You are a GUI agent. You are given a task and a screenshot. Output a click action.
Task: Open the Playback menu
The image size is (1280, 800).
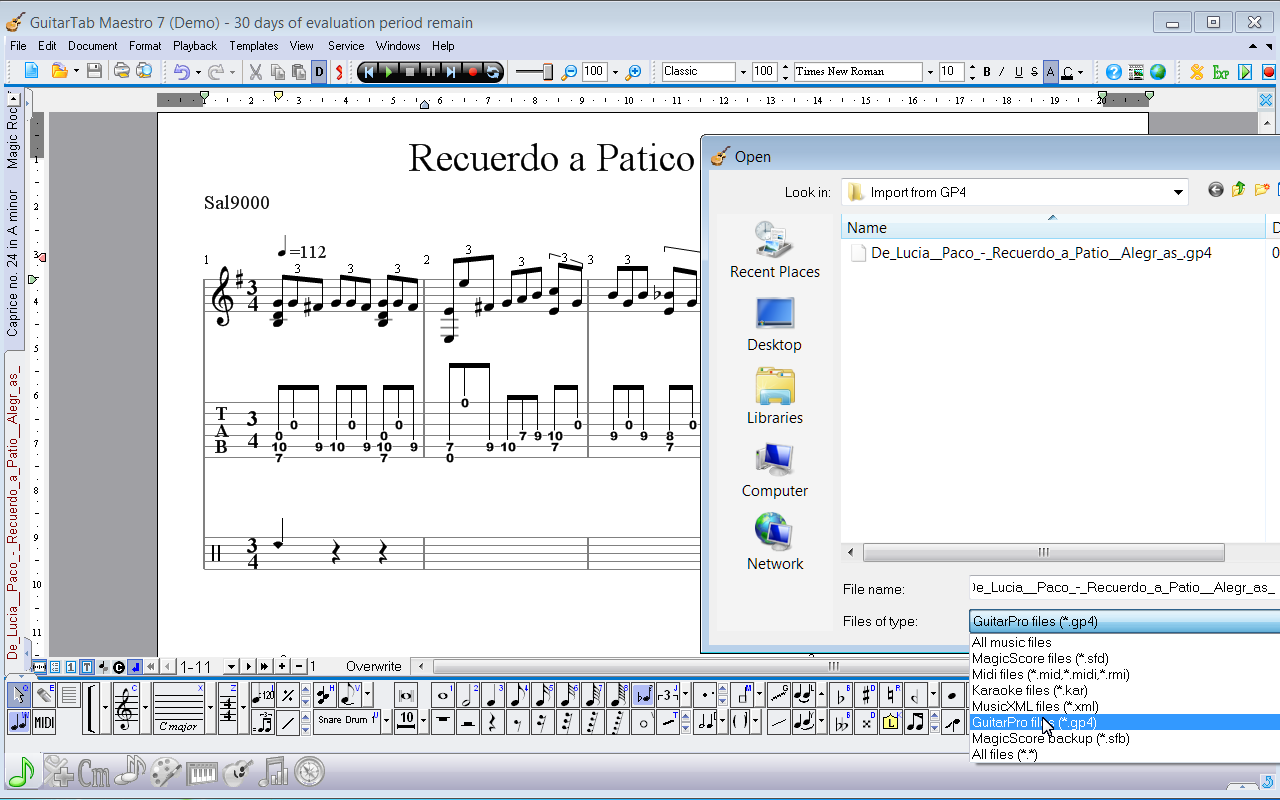pyautogui.click(x=195, y=46)
